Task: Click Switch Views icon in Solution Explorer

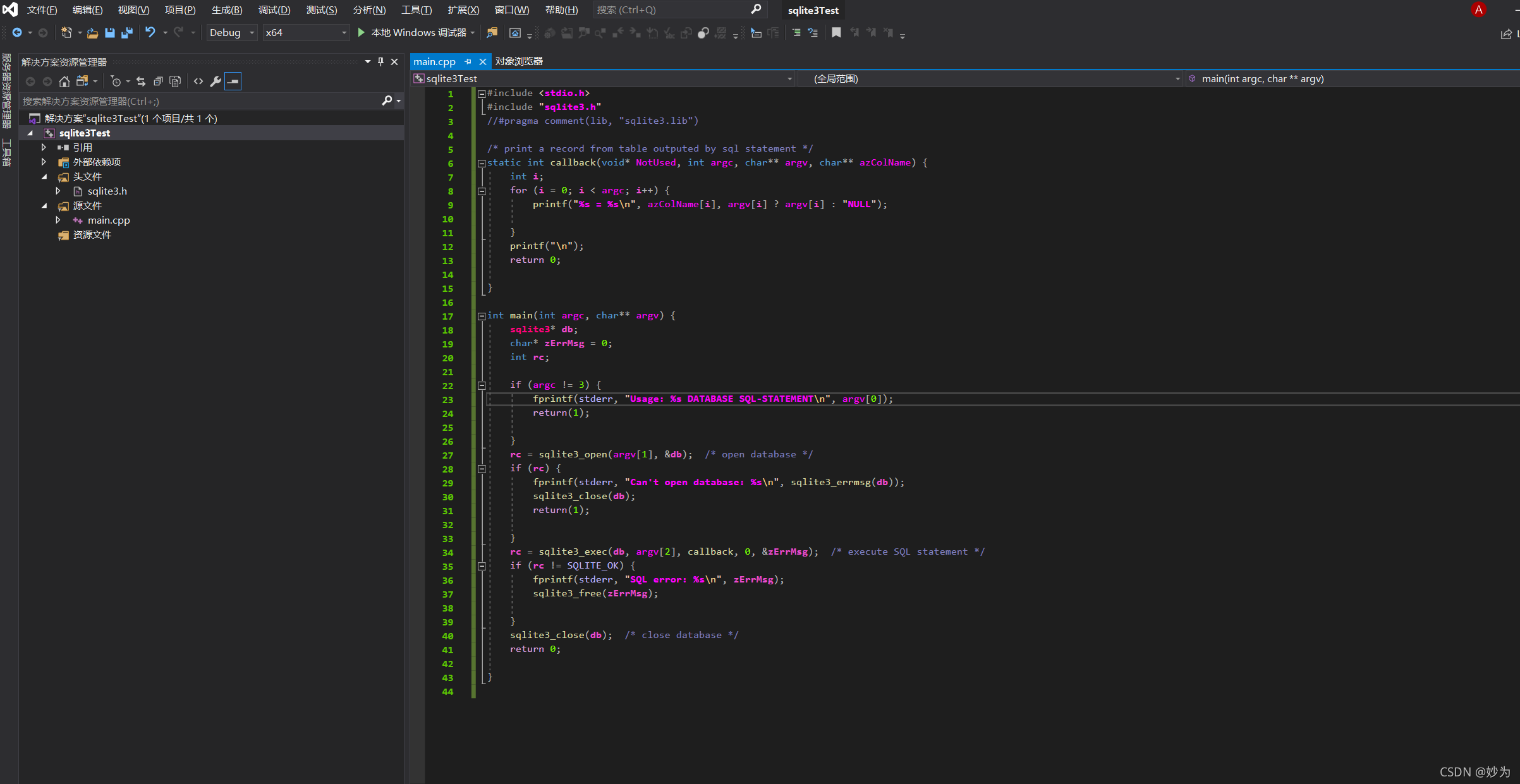Action: pyautogui.click(x=82, y=81)
